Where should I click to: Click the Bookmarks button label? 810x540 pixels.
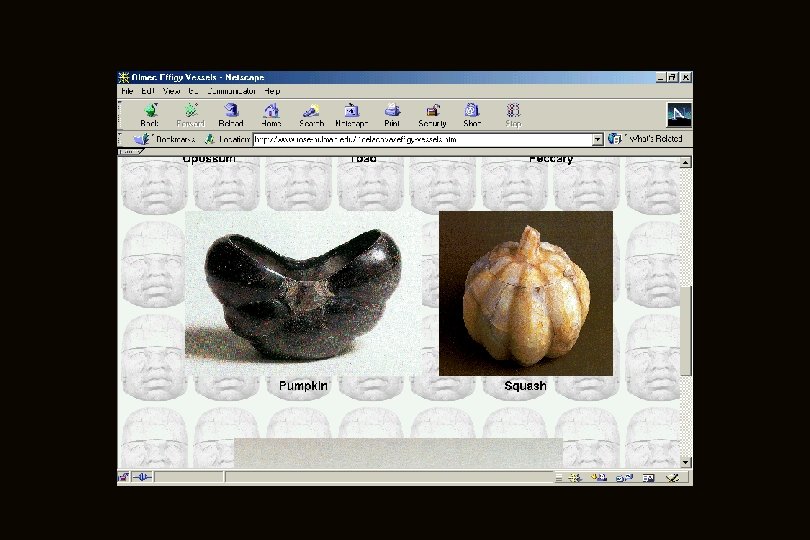point(176,139)
